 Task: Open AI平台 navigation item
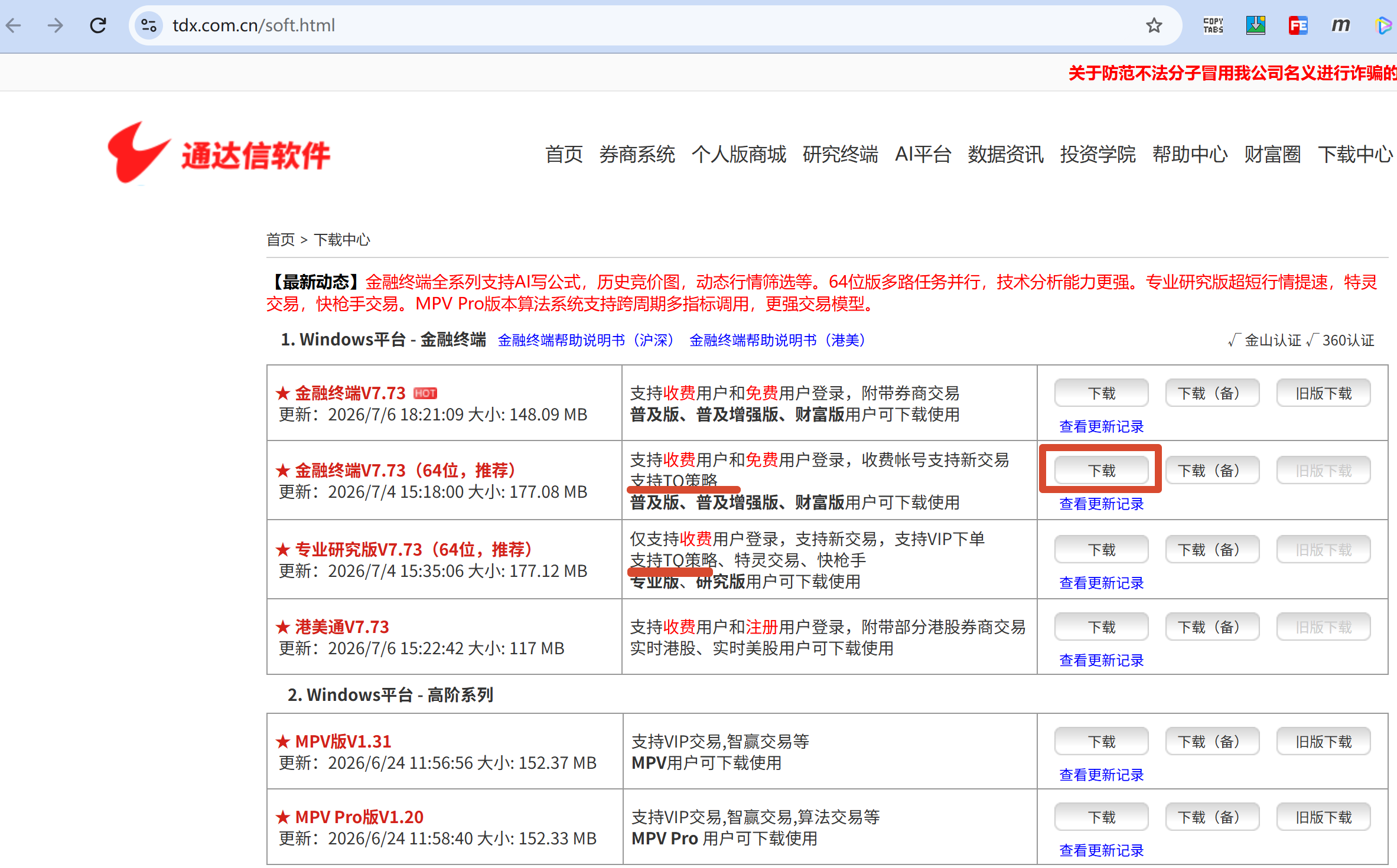point(923,154)
